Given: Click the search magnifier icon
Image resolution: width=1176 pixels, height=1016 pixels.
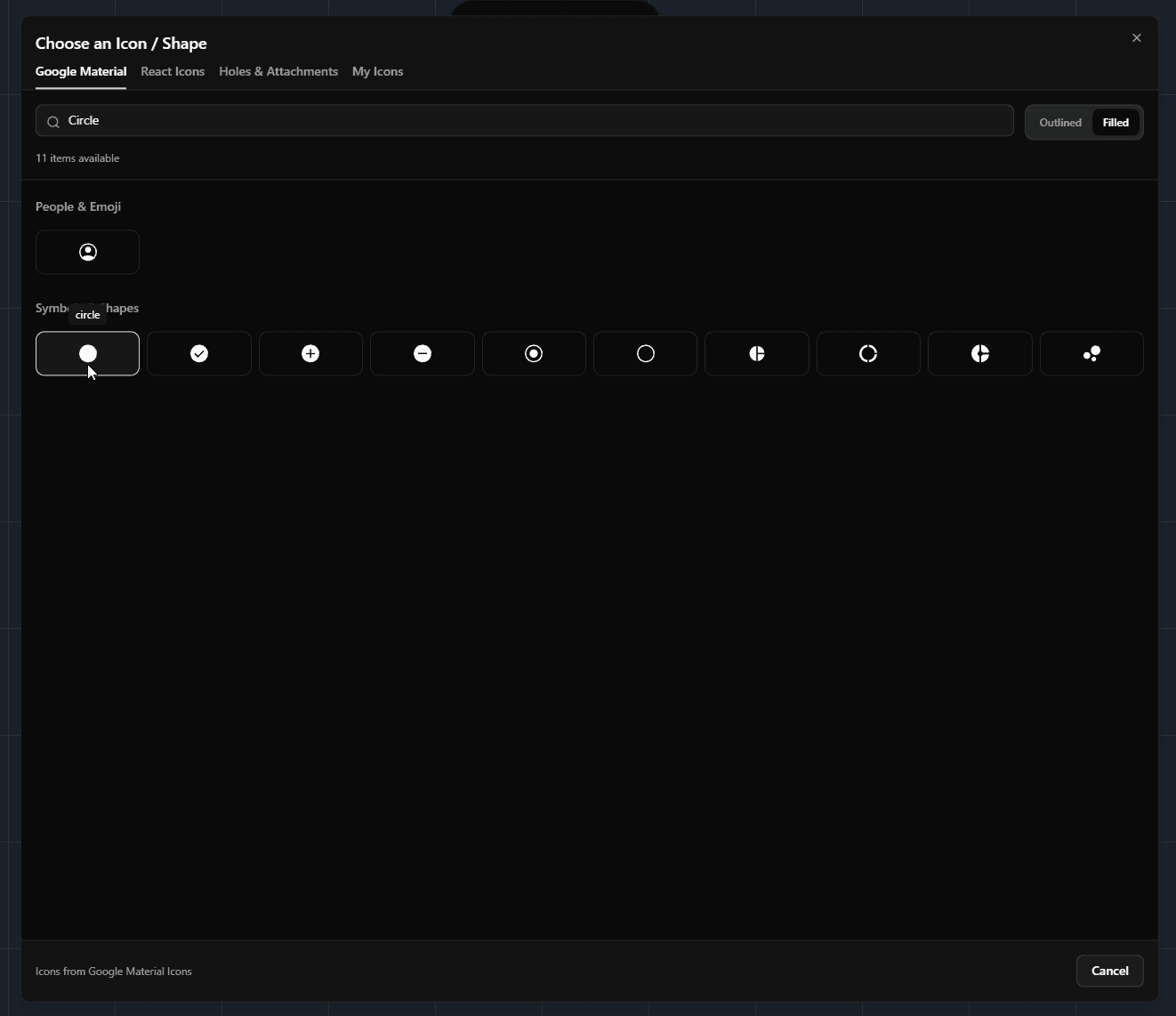Looking at the screenshot, I should tap(53, 121).
